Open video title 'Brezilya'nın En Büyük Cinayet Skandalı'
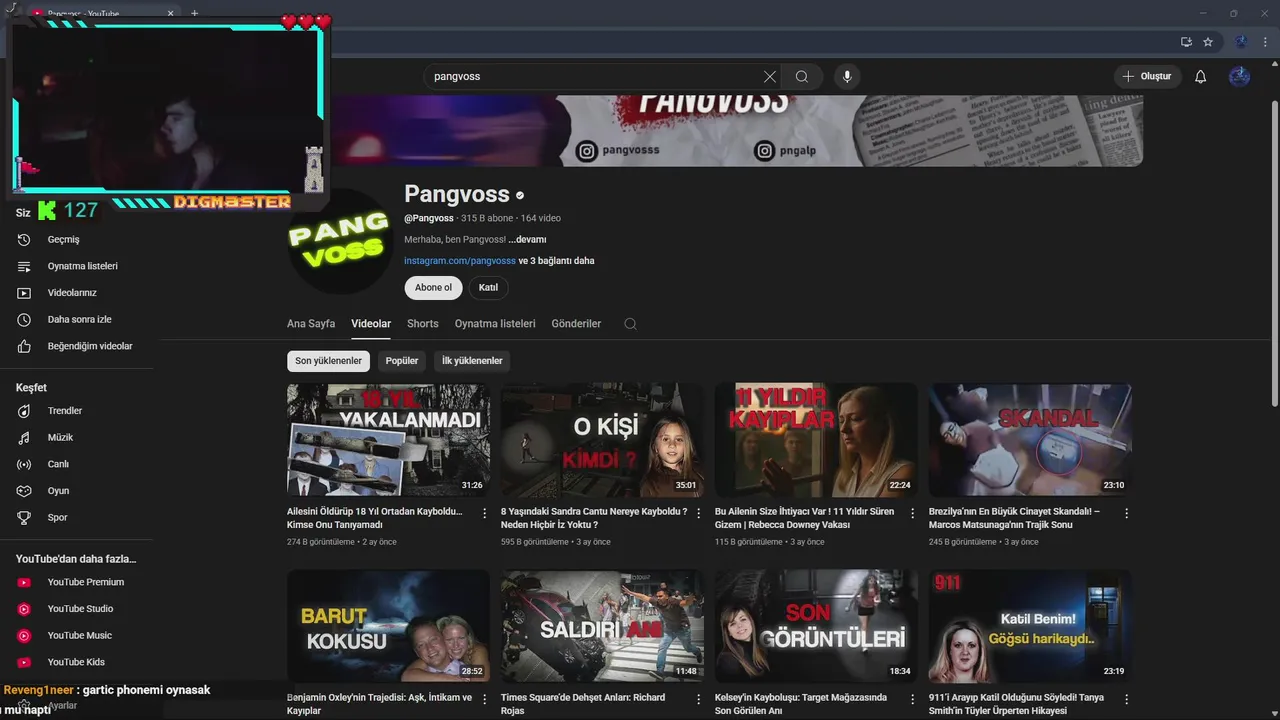This screenshot has width=1280, height=720. (x=1014, y=518)
